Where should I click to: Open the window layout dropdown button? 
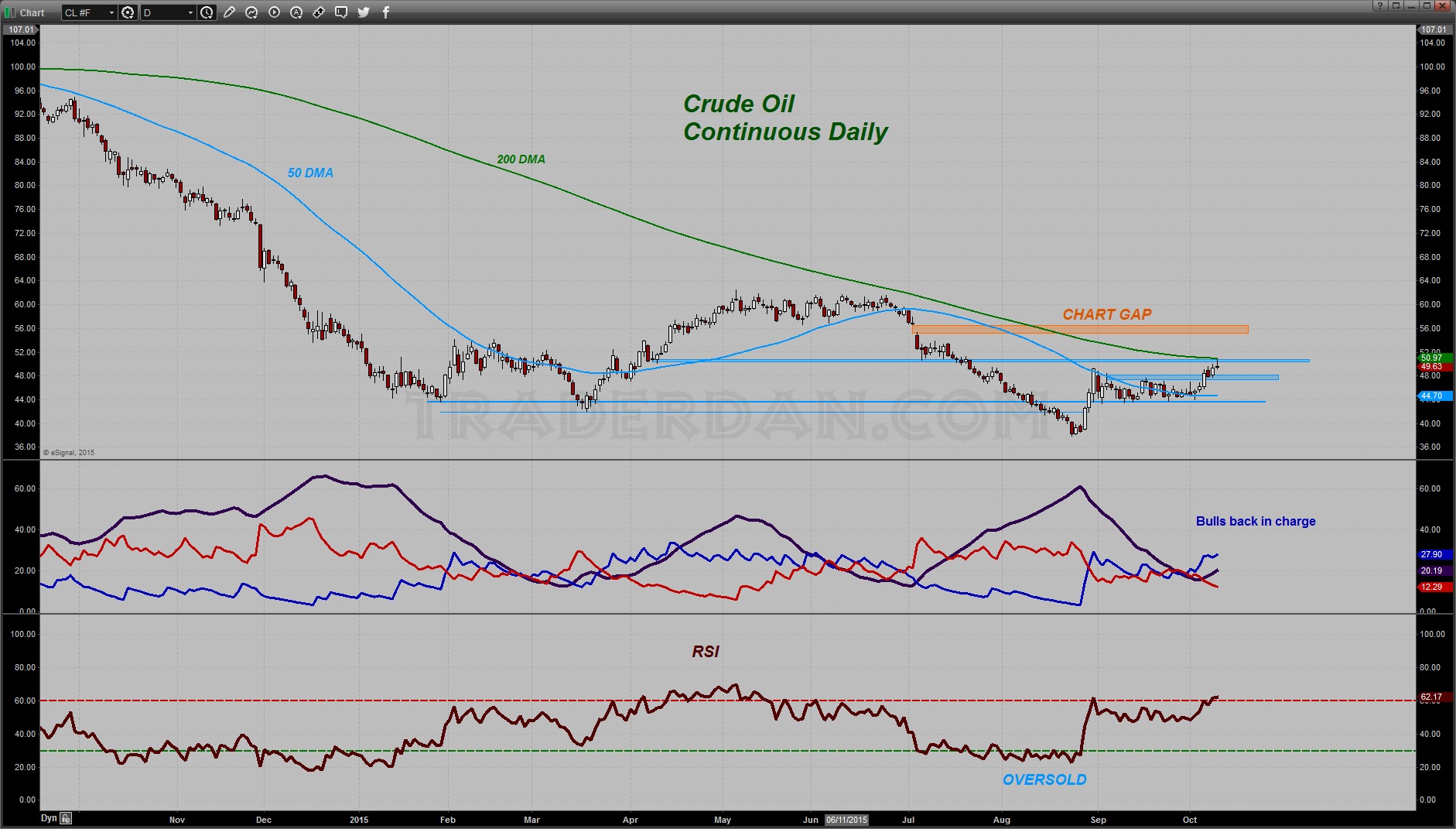[x=1397, y=5]
